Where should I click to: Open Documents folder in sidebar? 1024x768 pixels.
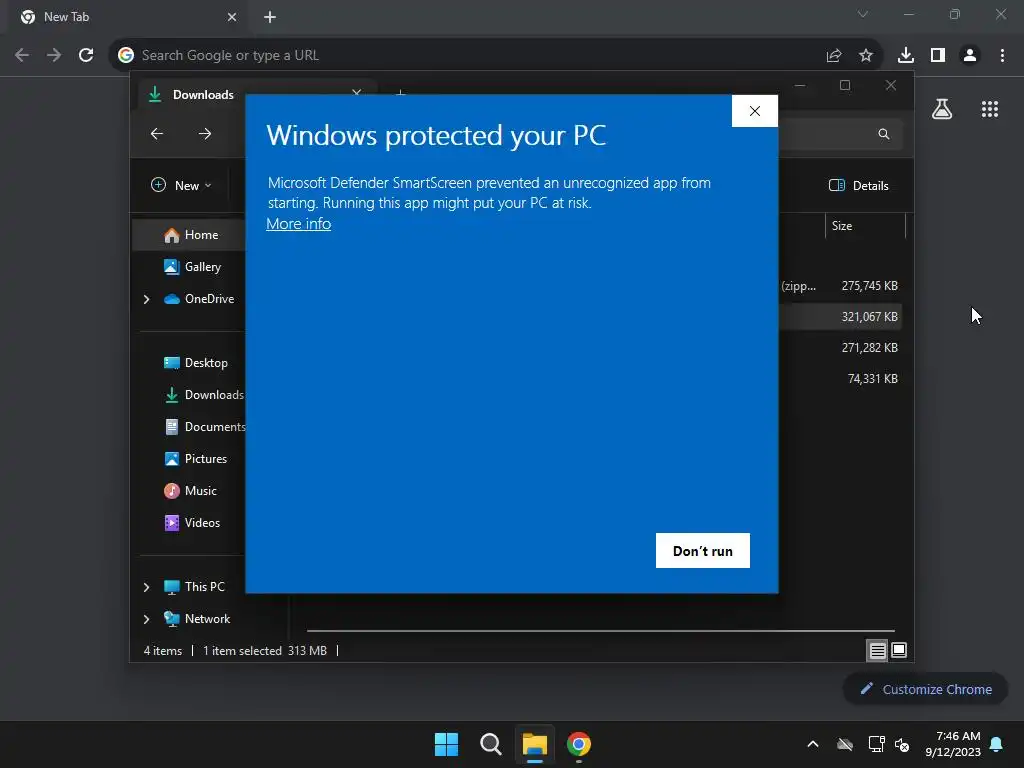pos(204,426)
